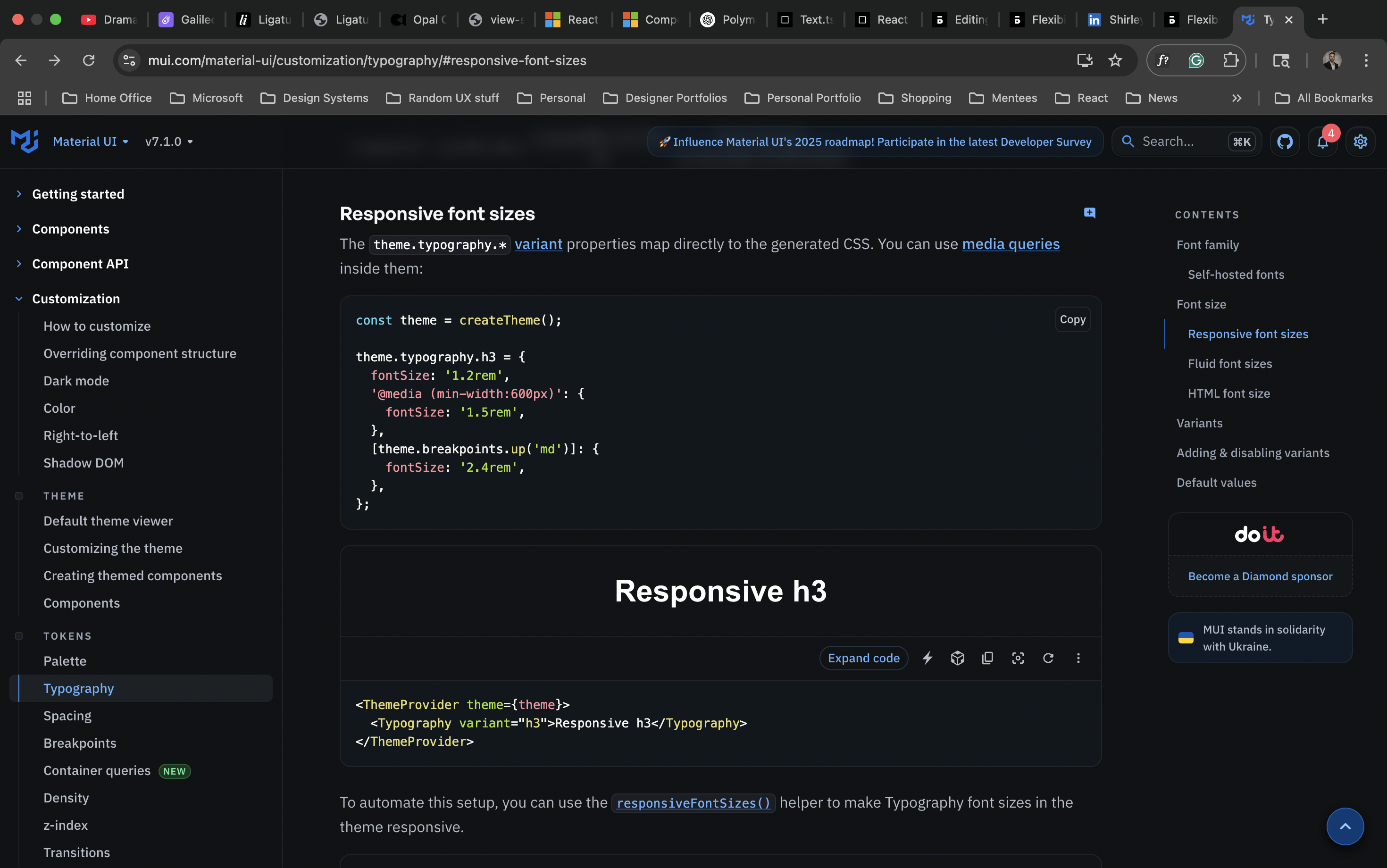Edit the demo in StackBlitz

927,658
